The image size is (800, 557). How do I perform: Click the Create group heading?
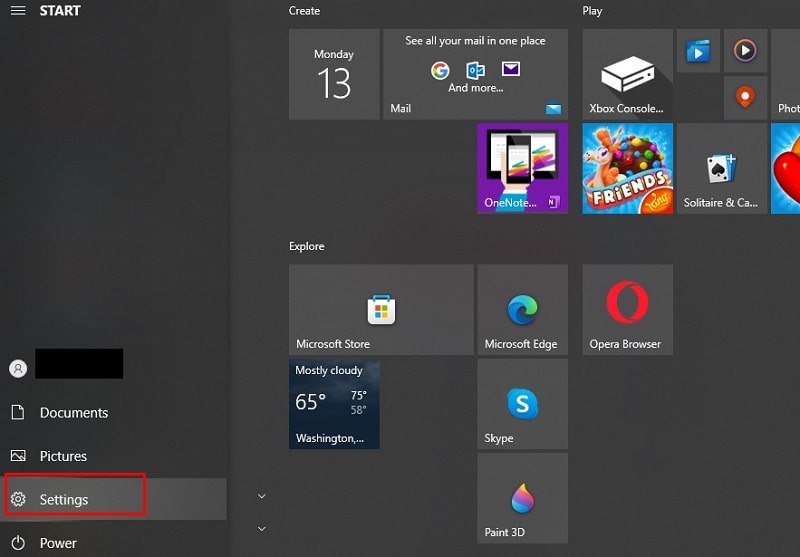[x=304, y=11]
